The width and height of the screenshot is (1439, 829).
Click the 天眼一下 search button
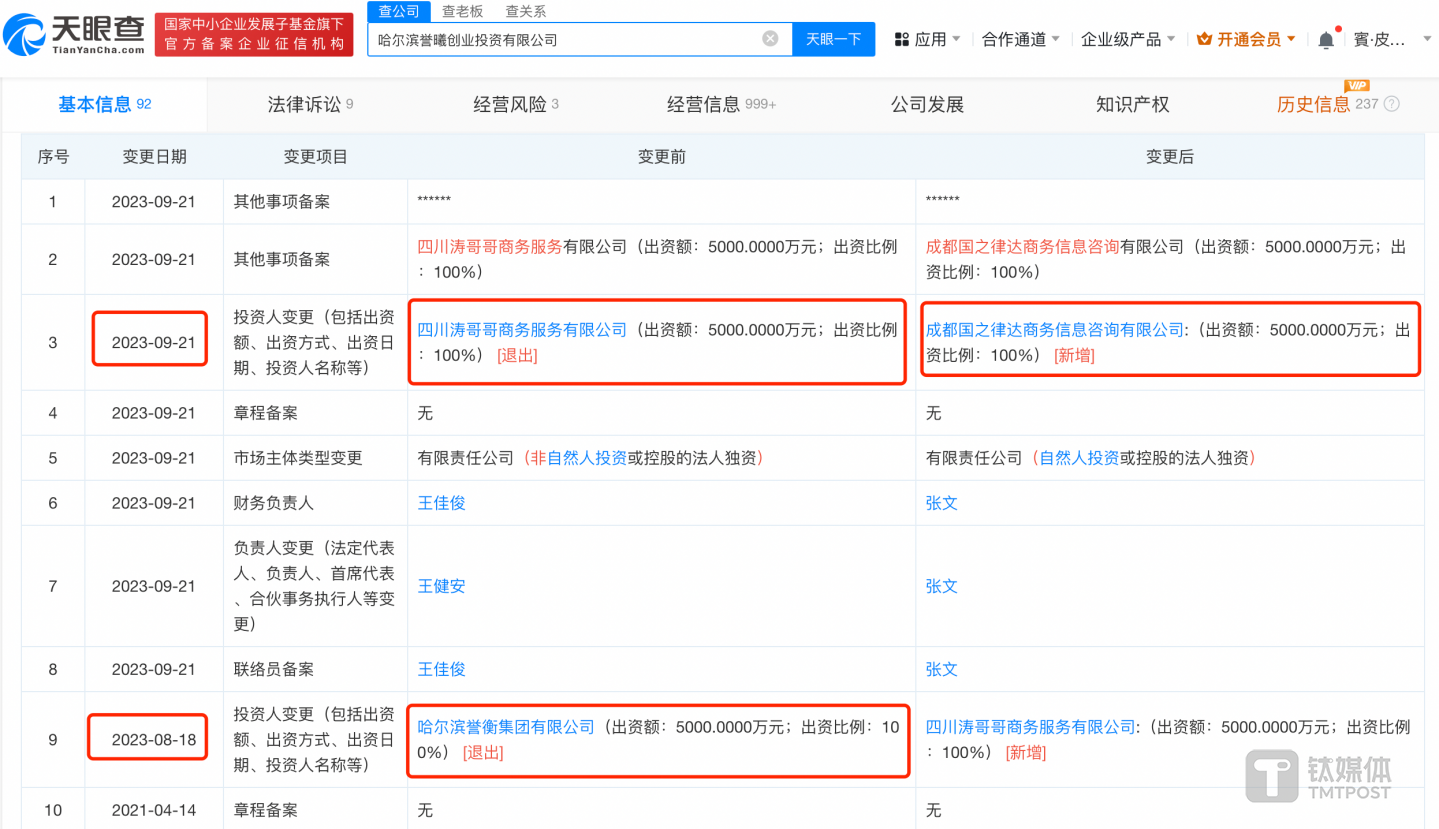point(833,37)
